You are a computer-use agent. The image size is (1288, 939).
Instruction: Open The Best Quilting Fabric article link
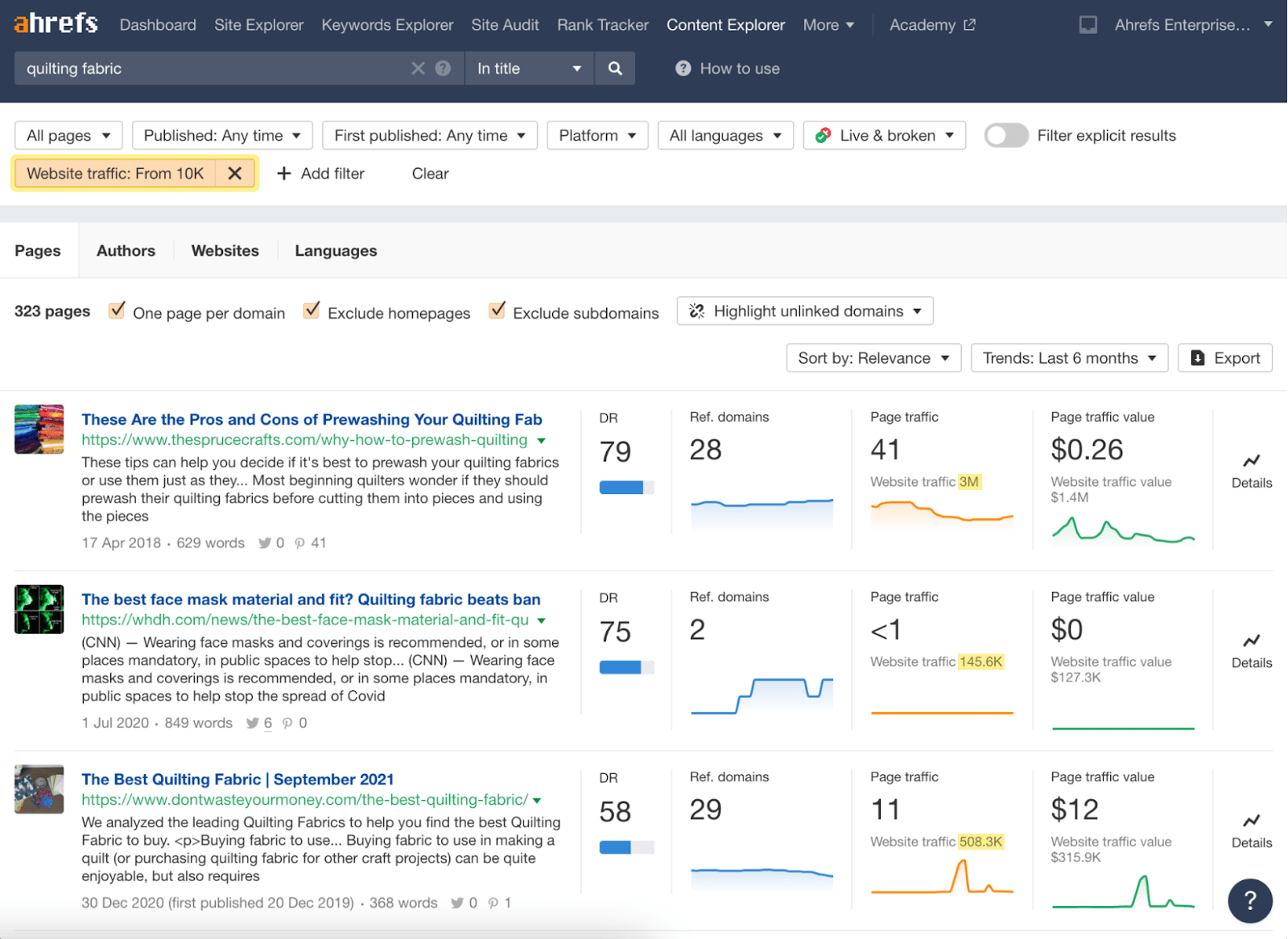(237, 779)
